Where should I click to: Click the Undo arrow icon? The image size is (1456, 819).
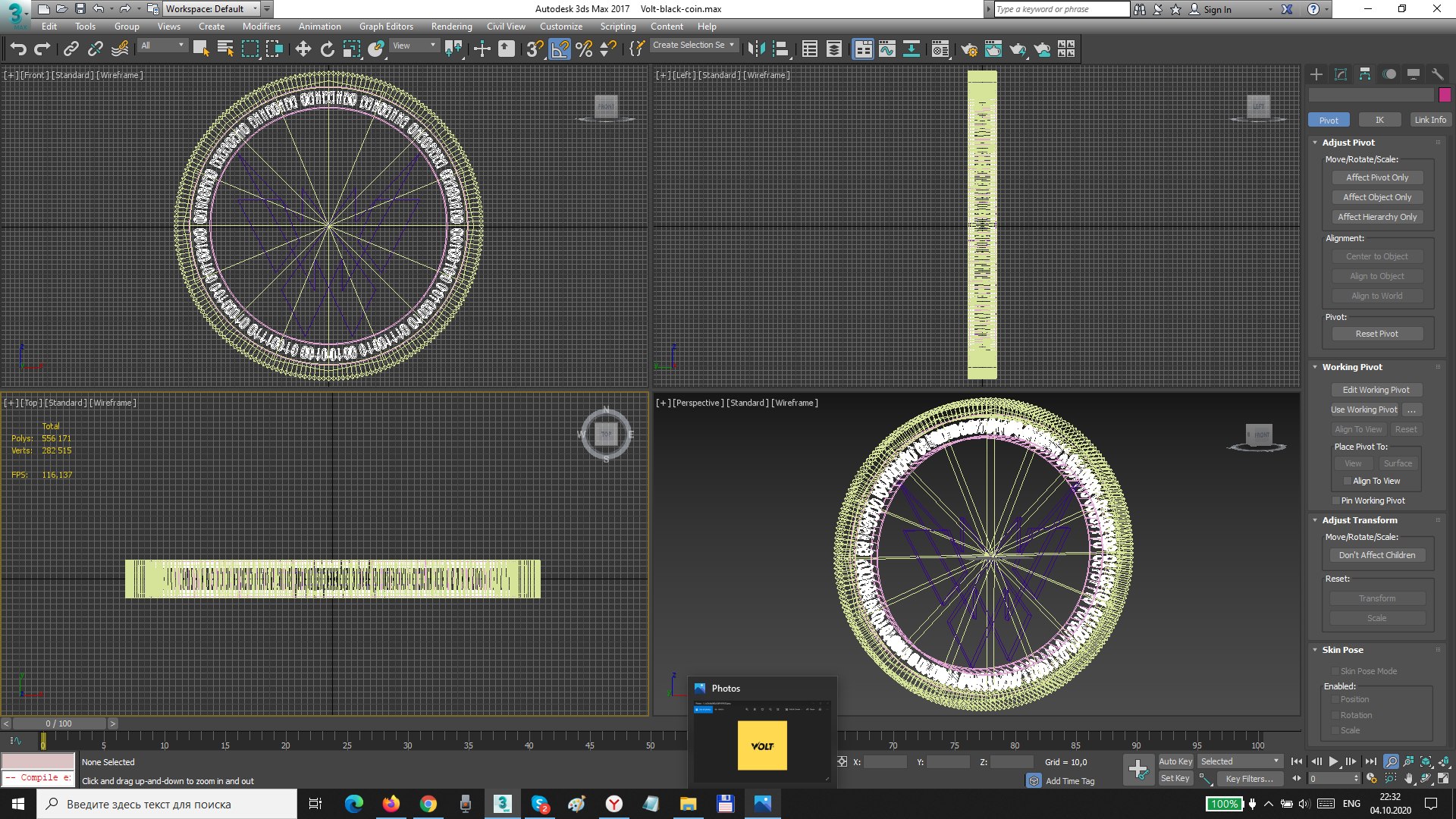coord(17,49)
